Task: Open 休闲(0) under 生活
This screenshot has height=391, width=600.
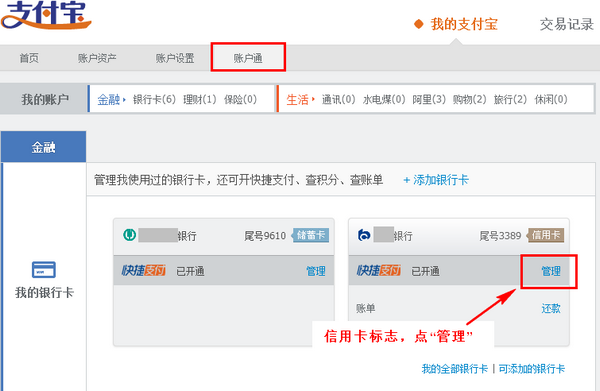Action: coord(551,99)
